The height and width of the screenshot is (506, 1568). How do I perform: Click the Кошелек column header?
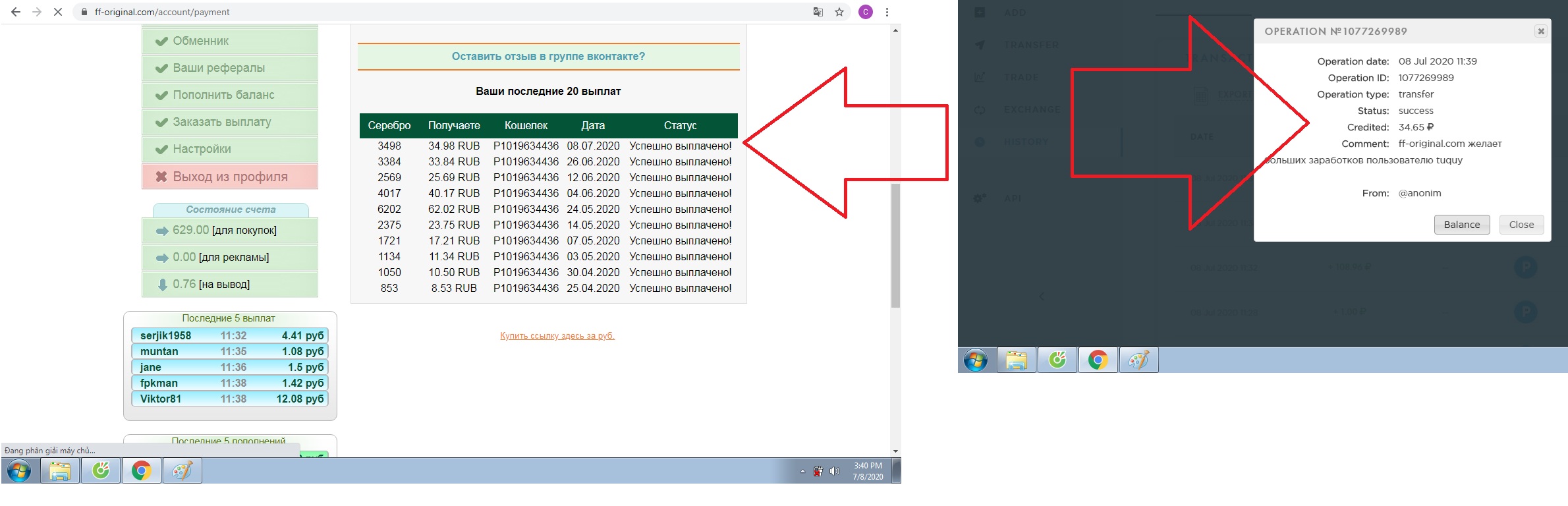(526, 125)
